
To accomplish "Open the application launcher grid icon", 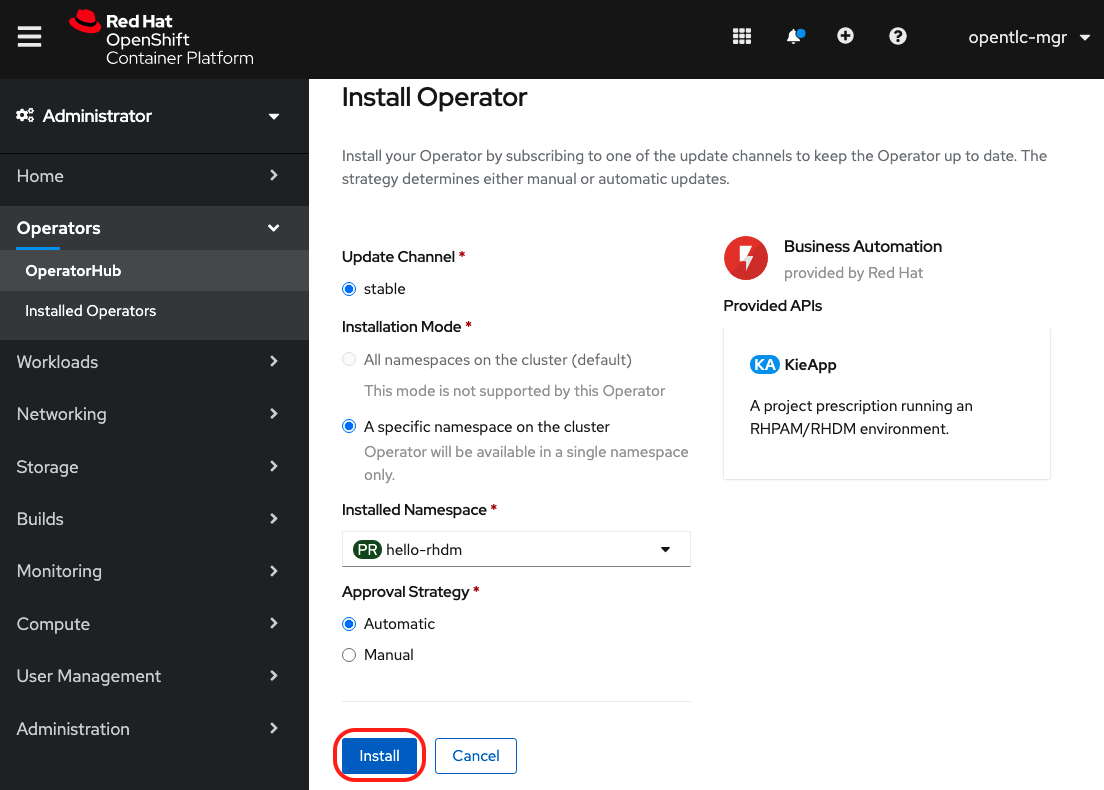I will pos(742,37).
